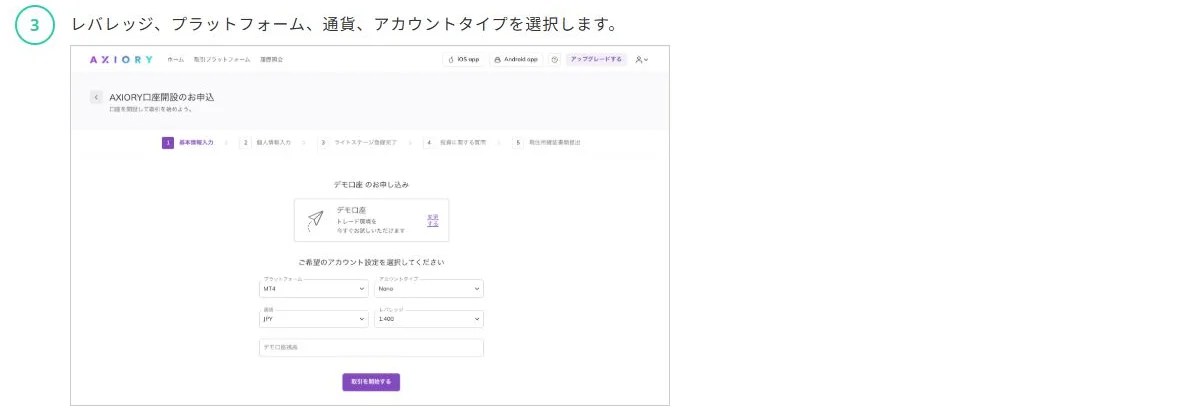Image resolution: width=1200 pixels, height=415 pixels.
Task: Click the back arrow beside AXIORY口座開設のお申込
Action: coord(96,97)
